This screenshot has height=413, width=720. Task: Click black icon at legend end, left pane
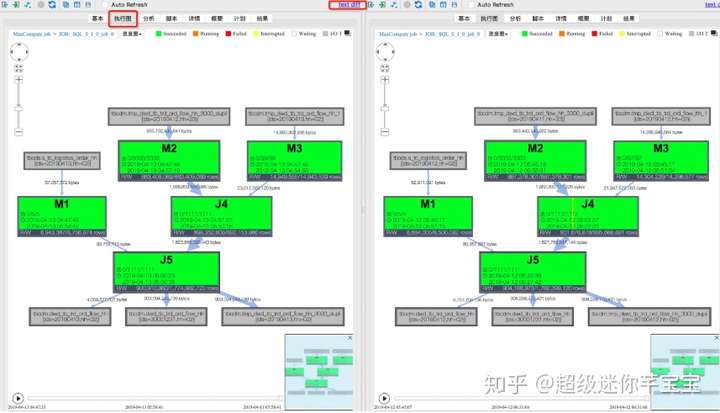(348, 34)
